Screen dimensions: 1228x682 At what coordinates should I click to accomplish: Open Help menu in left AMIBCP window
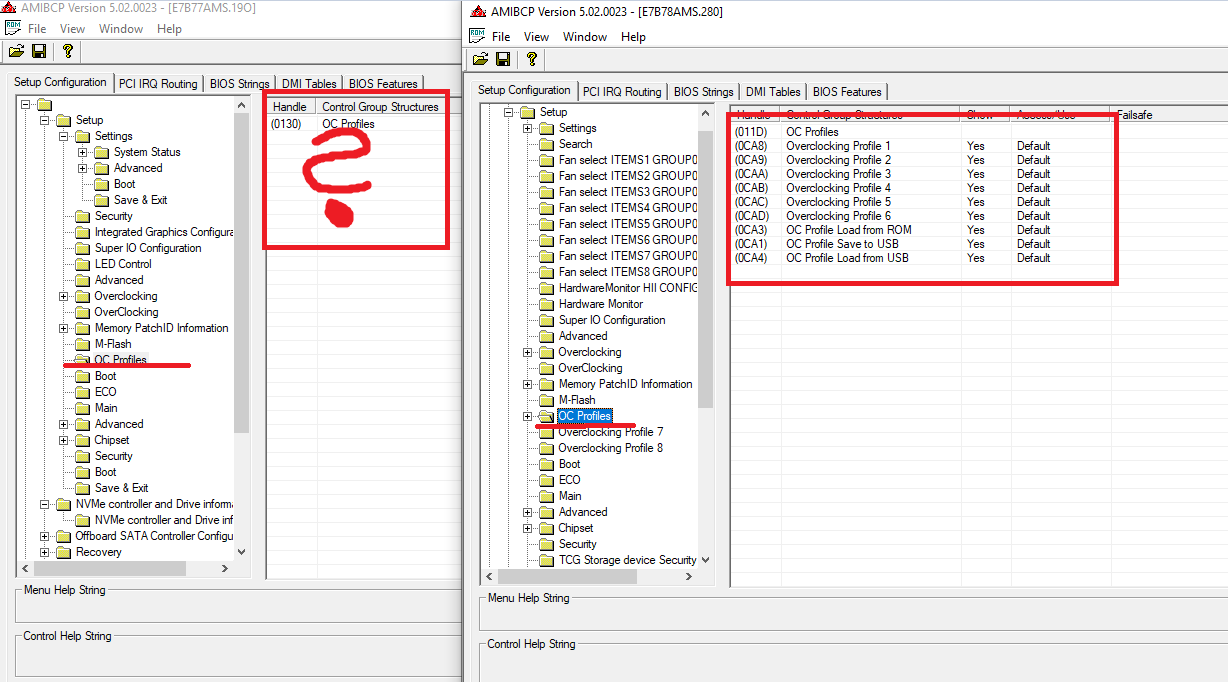tap(169, 28)
